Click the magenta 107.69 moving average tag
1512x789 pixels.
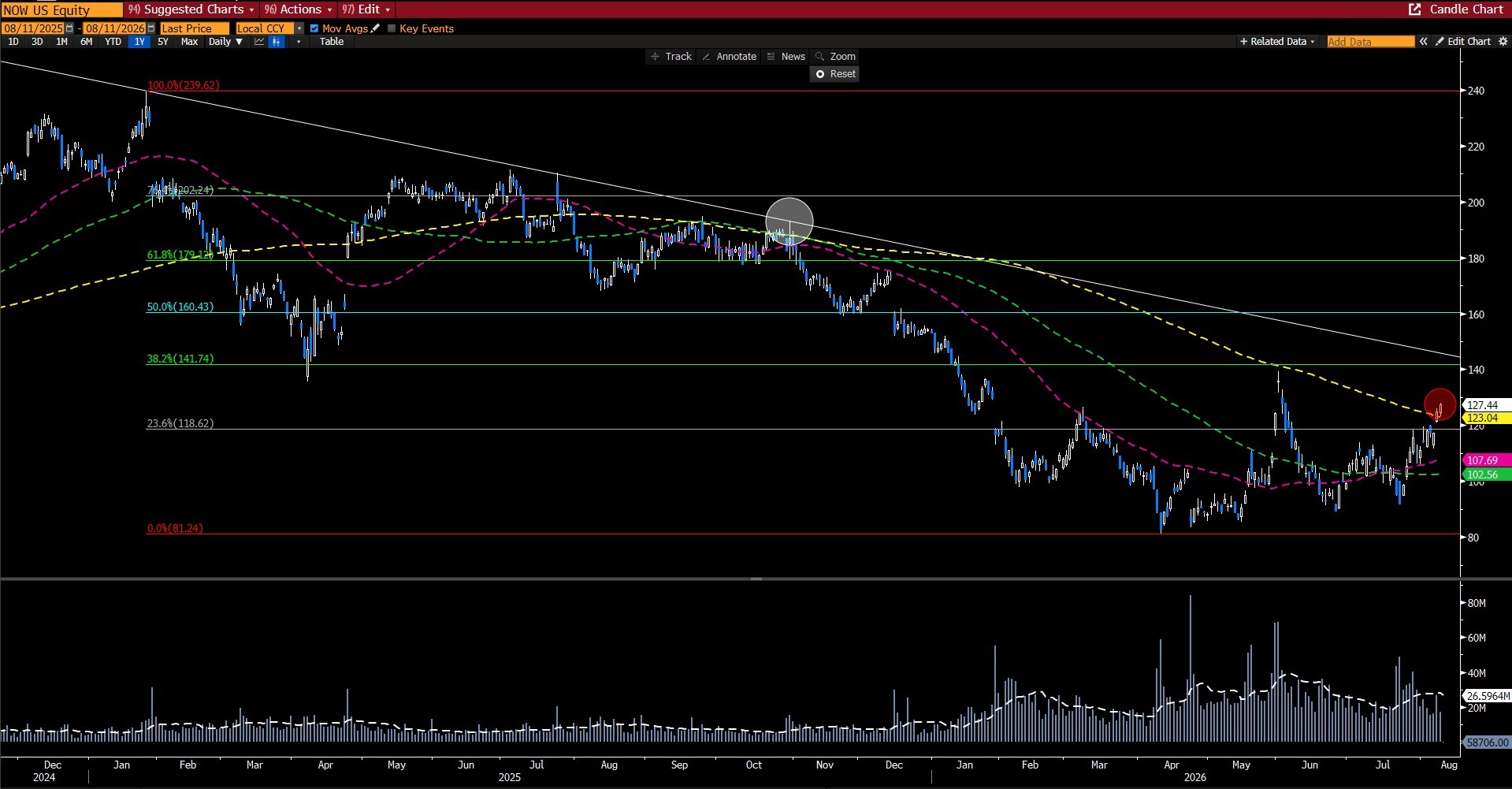point(1486,460)
